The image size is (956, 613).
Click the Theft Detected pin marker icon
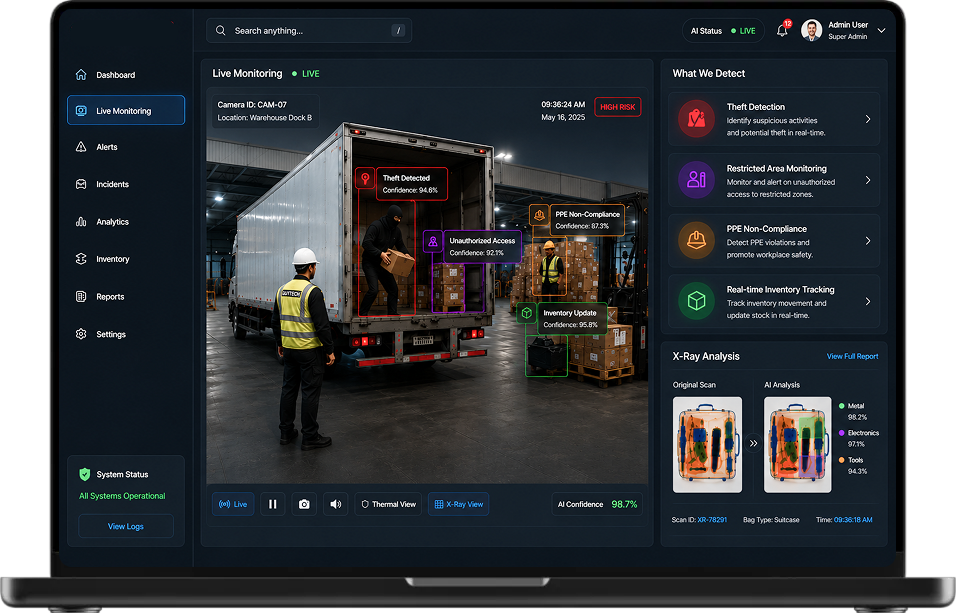pyautogui.click(x=365, y=178)
